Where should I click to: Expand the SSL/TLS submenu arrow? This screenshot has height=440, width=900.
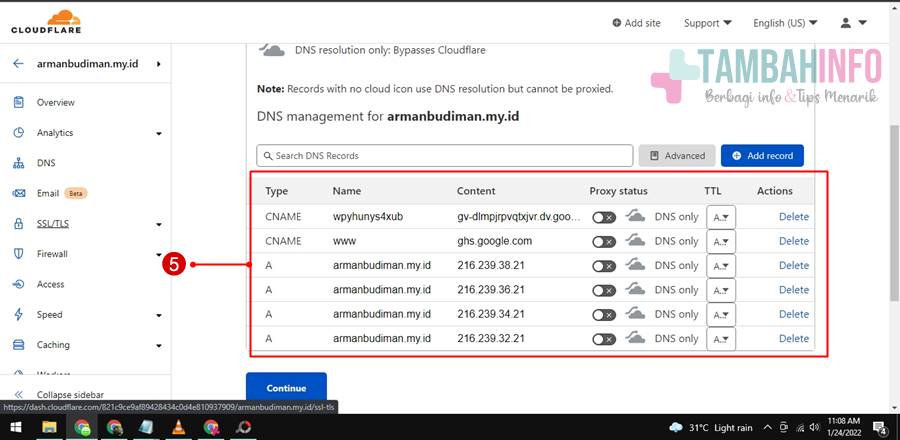click(x=159, y=224)
